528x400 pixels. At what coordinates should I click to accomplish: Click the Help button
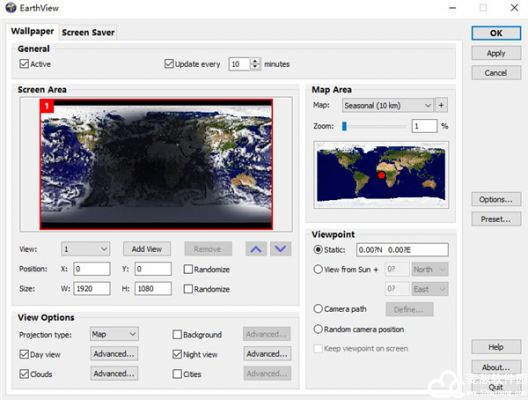496,347
